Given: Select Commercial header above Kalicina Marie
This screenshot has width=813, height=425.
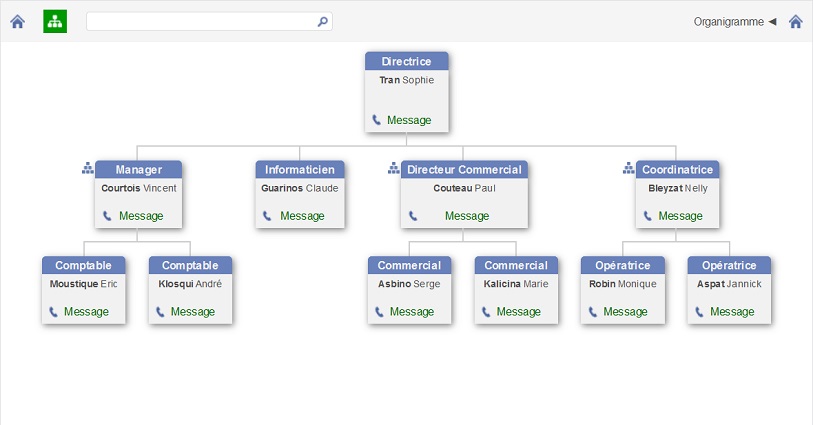Looking at the screenshot, I should [x=516, y=265].
